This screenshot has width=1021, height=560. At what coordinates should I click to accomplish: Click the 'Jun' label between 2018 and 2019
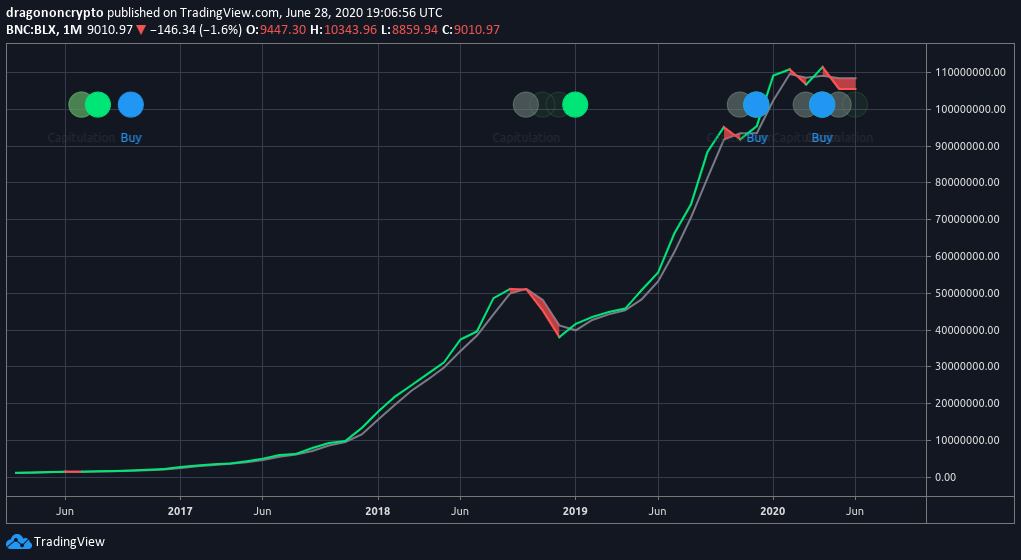coord(460,511)
